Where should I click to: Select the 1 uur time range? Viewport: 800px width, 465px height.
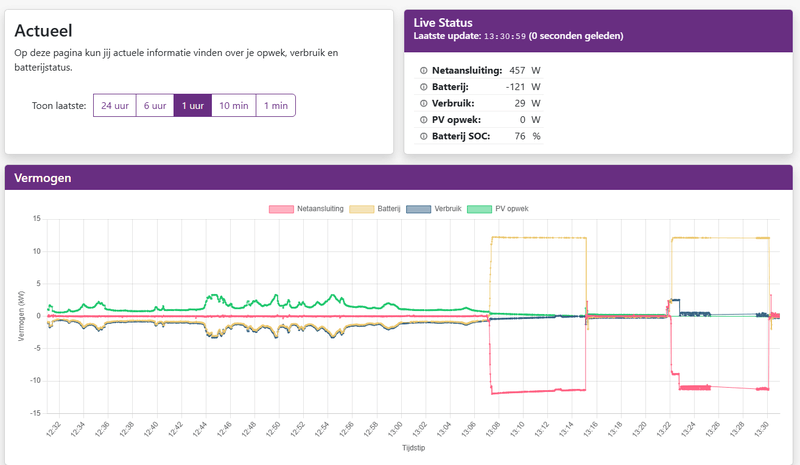(193, 106)
